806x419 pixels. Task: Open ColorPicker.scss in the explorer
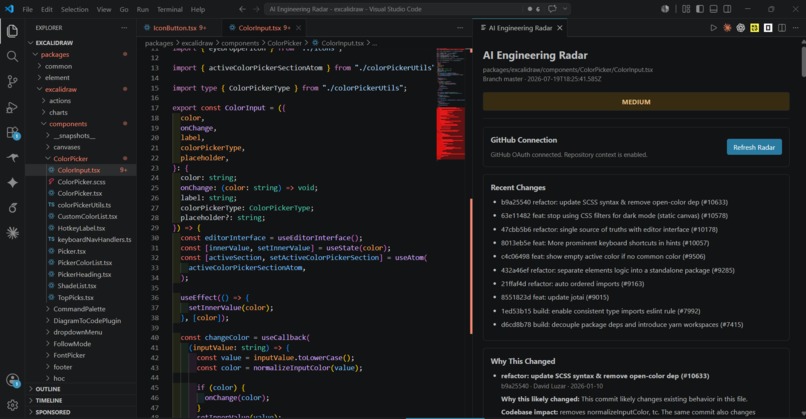pos(81,181)
